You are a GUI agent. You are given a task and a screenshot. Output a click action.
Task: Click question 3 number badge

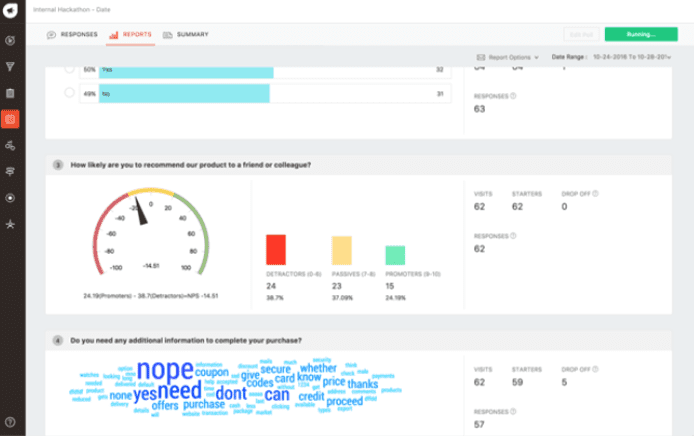[58, 165]
